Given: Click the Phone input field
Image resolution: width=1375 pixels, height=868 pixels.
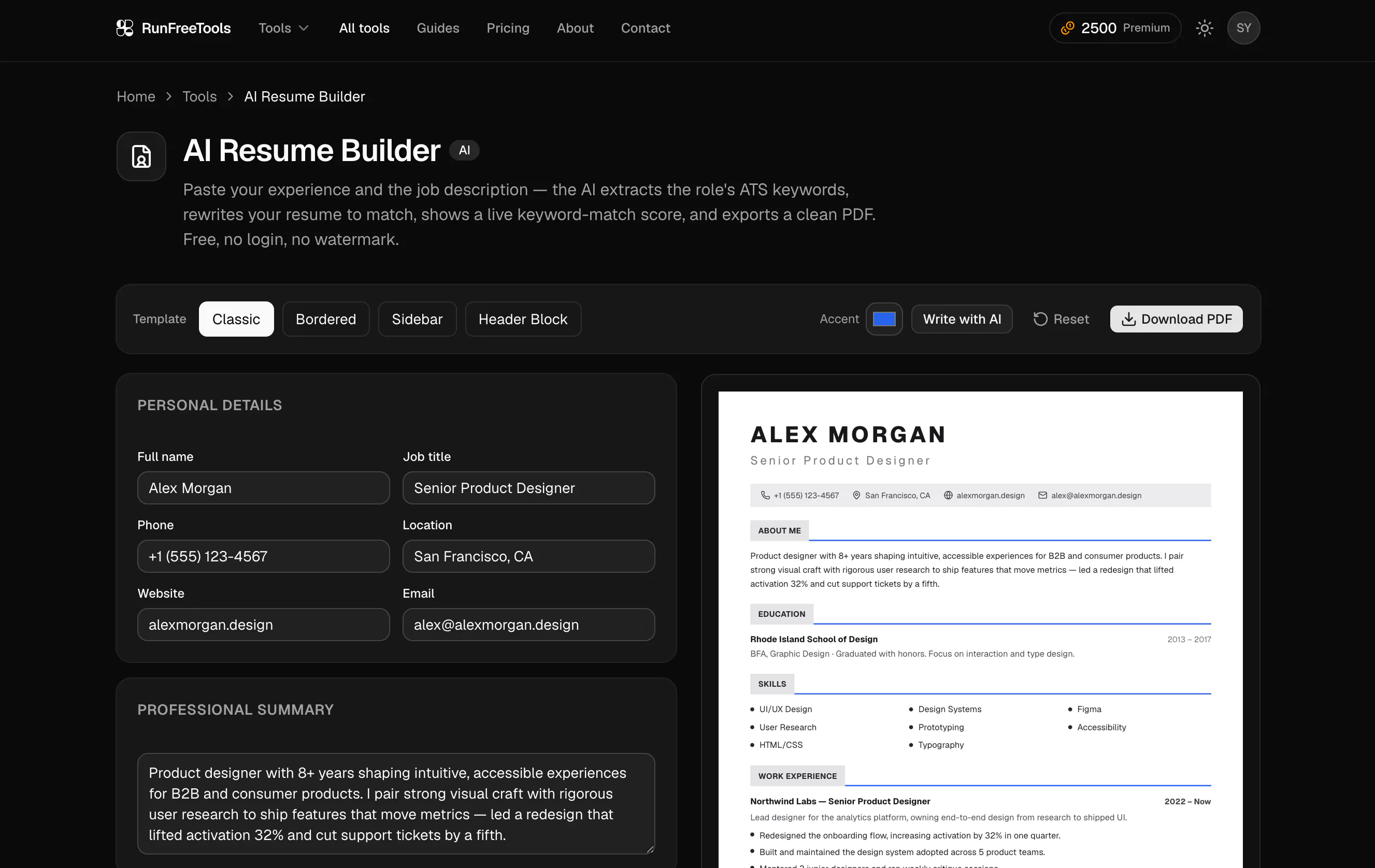Looking at the screenshot, I should 263,556.
